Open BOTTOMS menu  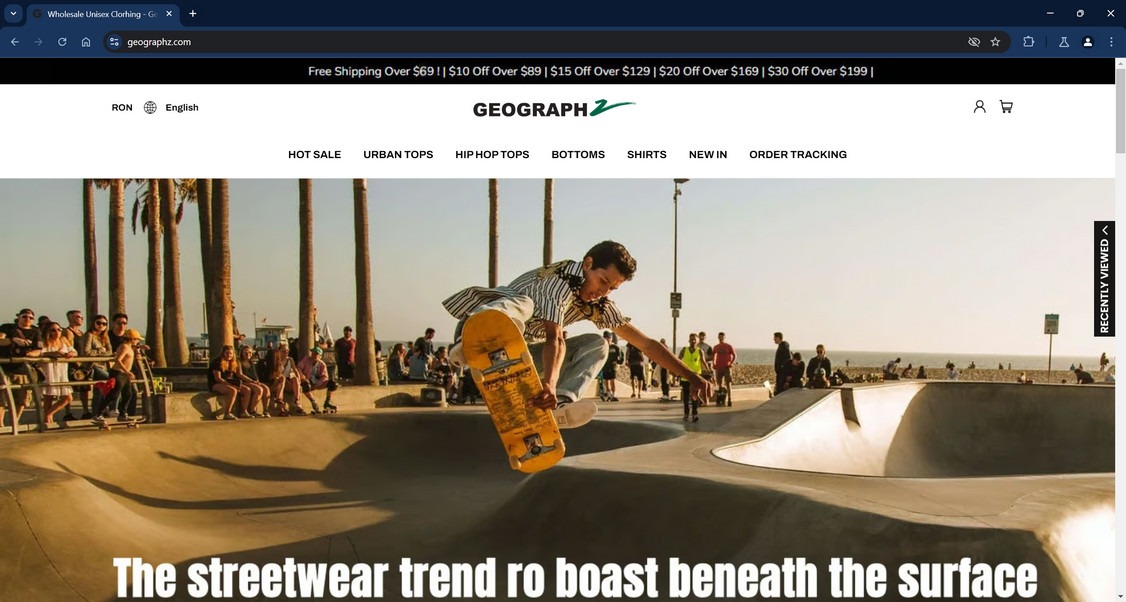pos(578,154)
